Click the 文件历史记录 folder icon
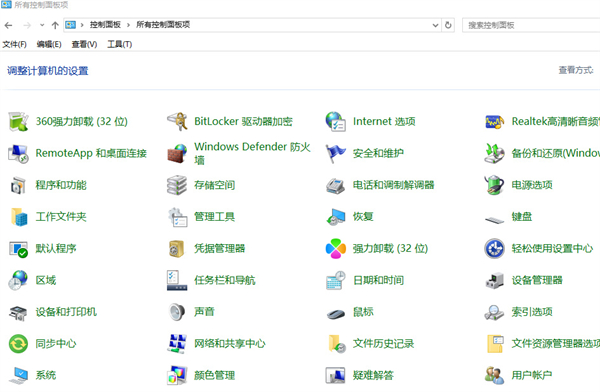This screenshot has height=392, width=600. (337, 344)
